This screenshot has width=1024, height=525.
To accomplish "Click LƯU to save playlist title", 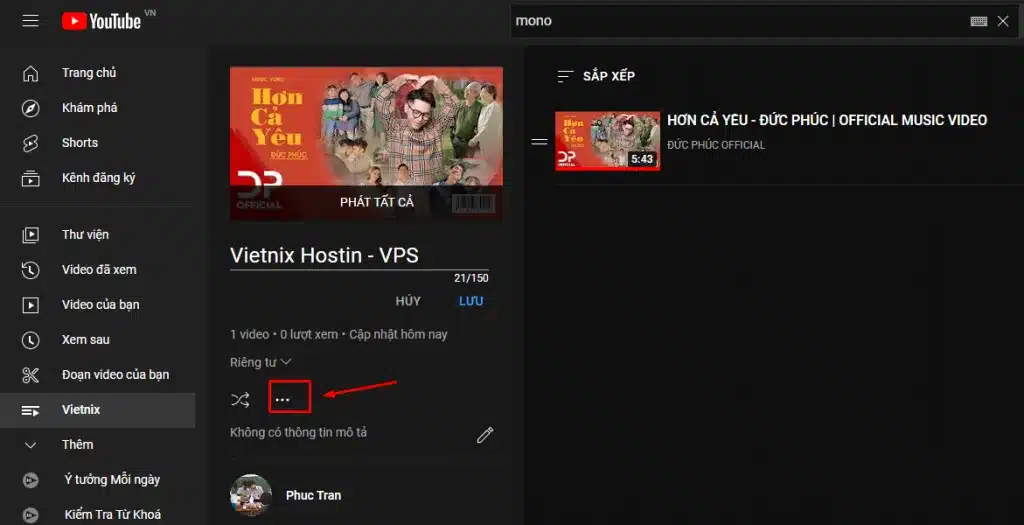I will point(471,301).
